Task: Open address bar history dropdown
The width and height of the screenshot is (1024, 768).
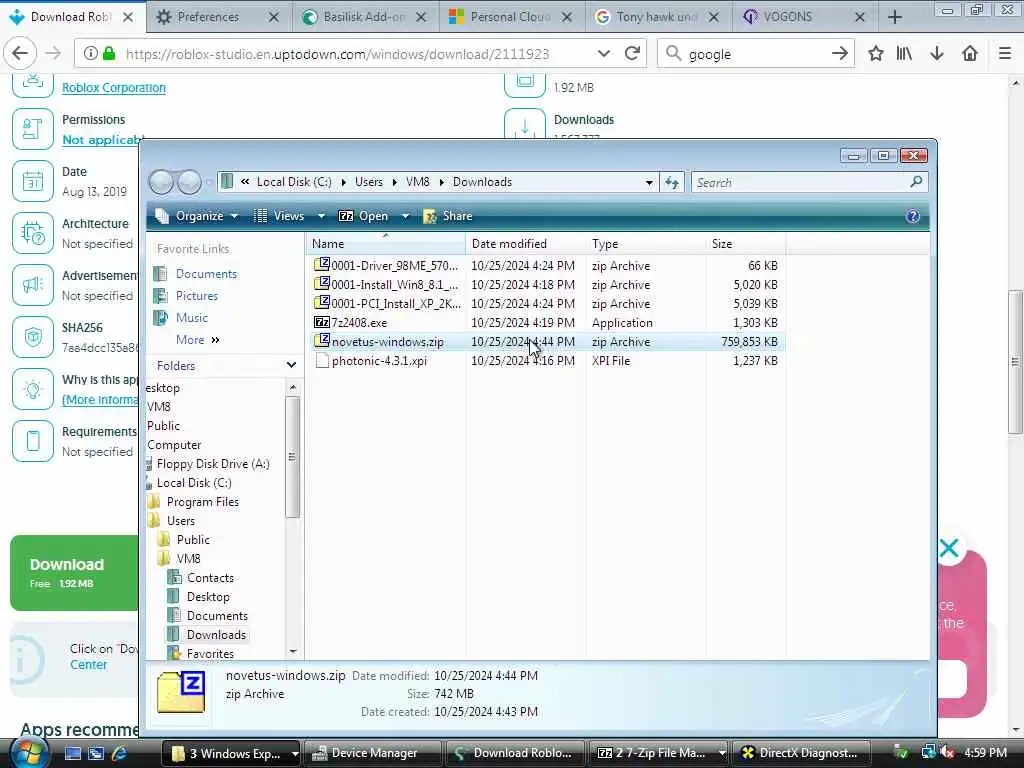Action: pos(603,54)
